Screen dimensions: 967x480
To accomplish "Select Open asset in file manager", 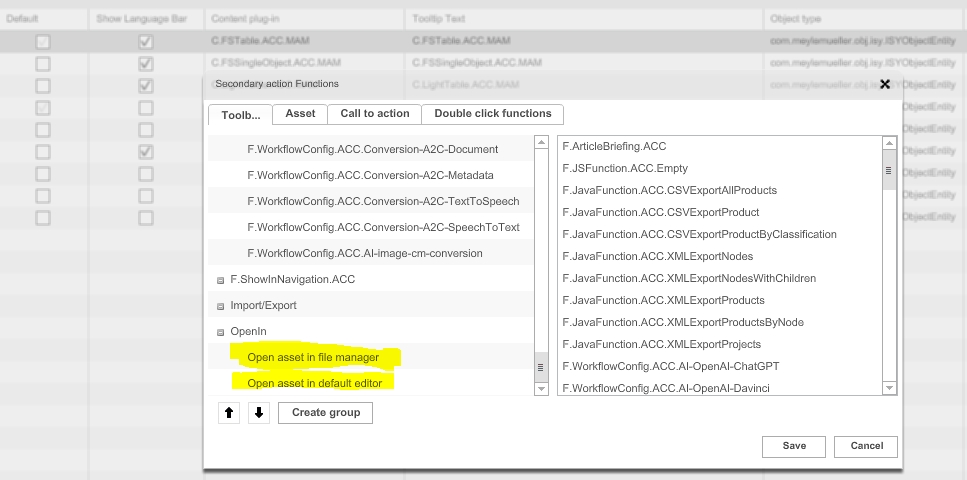I will pyautogui.click(x=313, y=357).
